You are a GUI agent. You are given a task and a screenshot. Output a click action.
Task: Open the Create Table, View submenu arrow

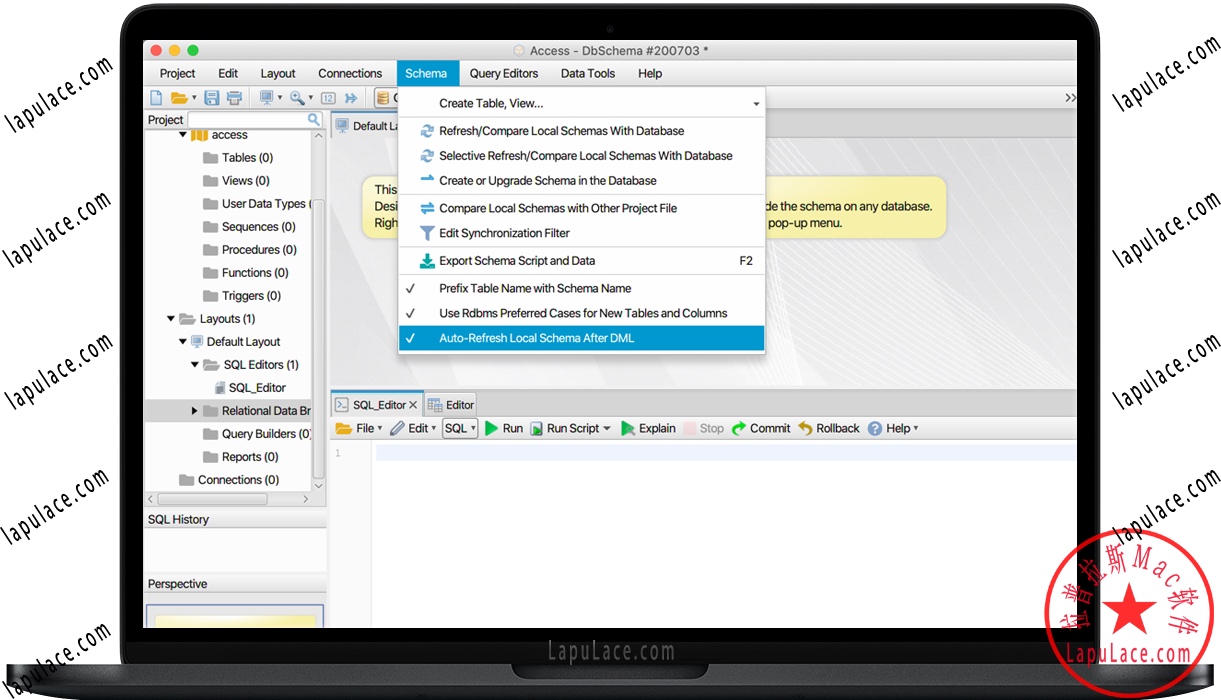[756, 104]
